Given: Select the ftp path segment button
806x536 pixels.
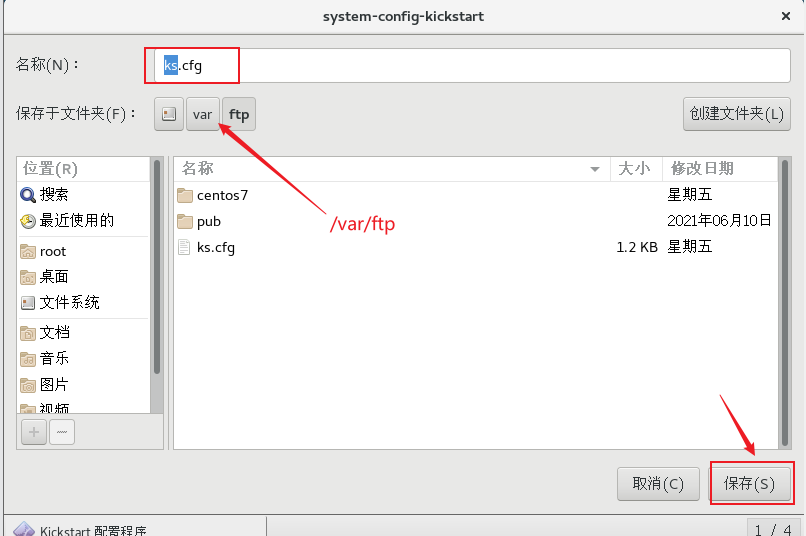Looking at the screenshot, I should coord(239,114).
